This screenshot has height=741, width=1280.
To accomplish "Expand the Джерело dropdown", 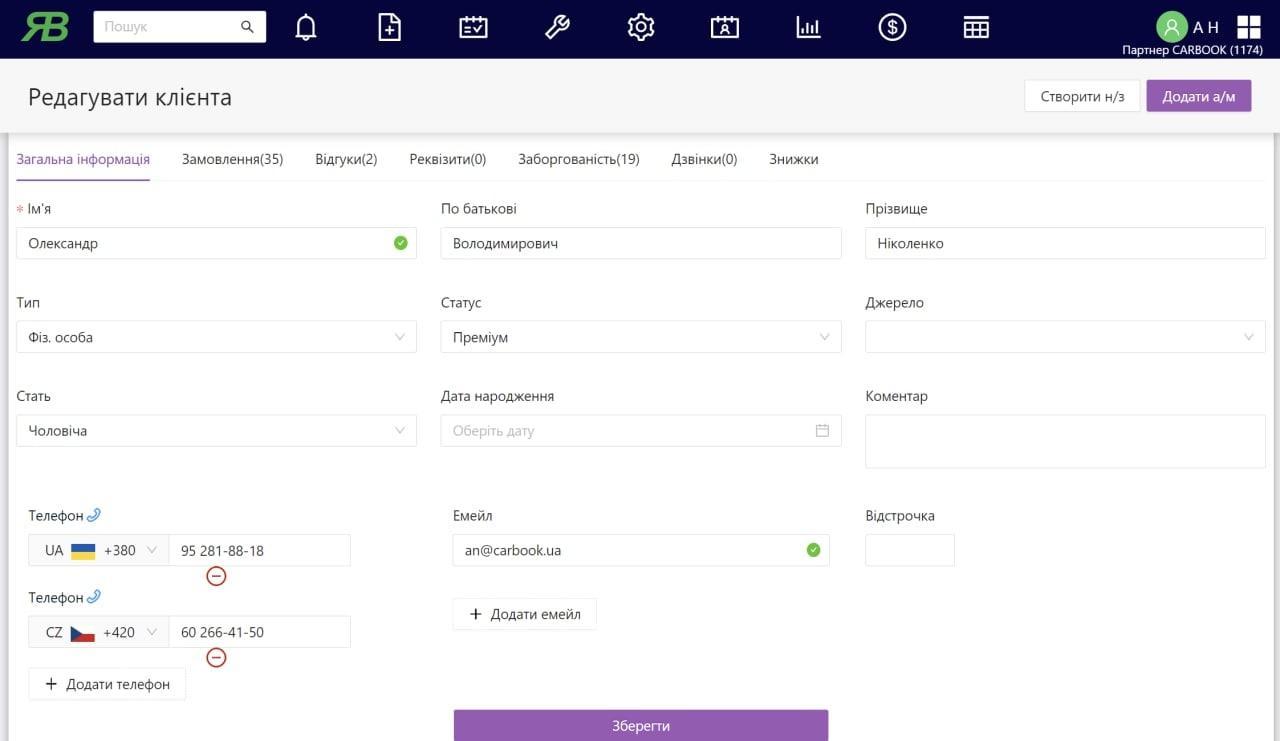I will point(1065,337).
